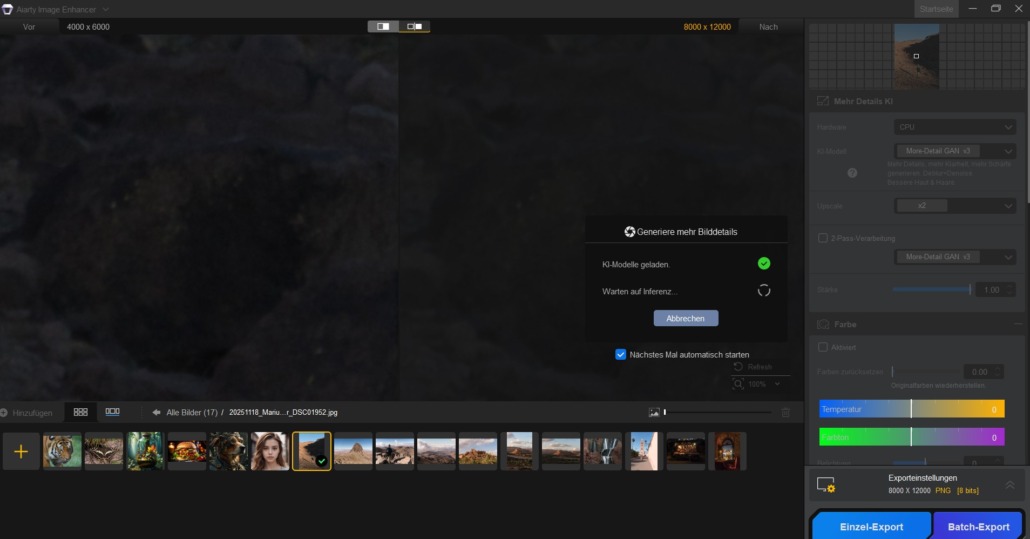Click the yellow plus add-image icon

pyautogui.click(x=21, y=452)
